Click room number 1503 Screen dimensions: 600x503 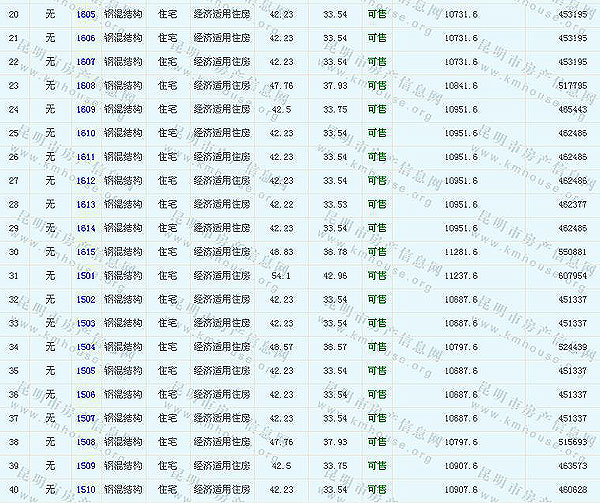coord(86,323)
